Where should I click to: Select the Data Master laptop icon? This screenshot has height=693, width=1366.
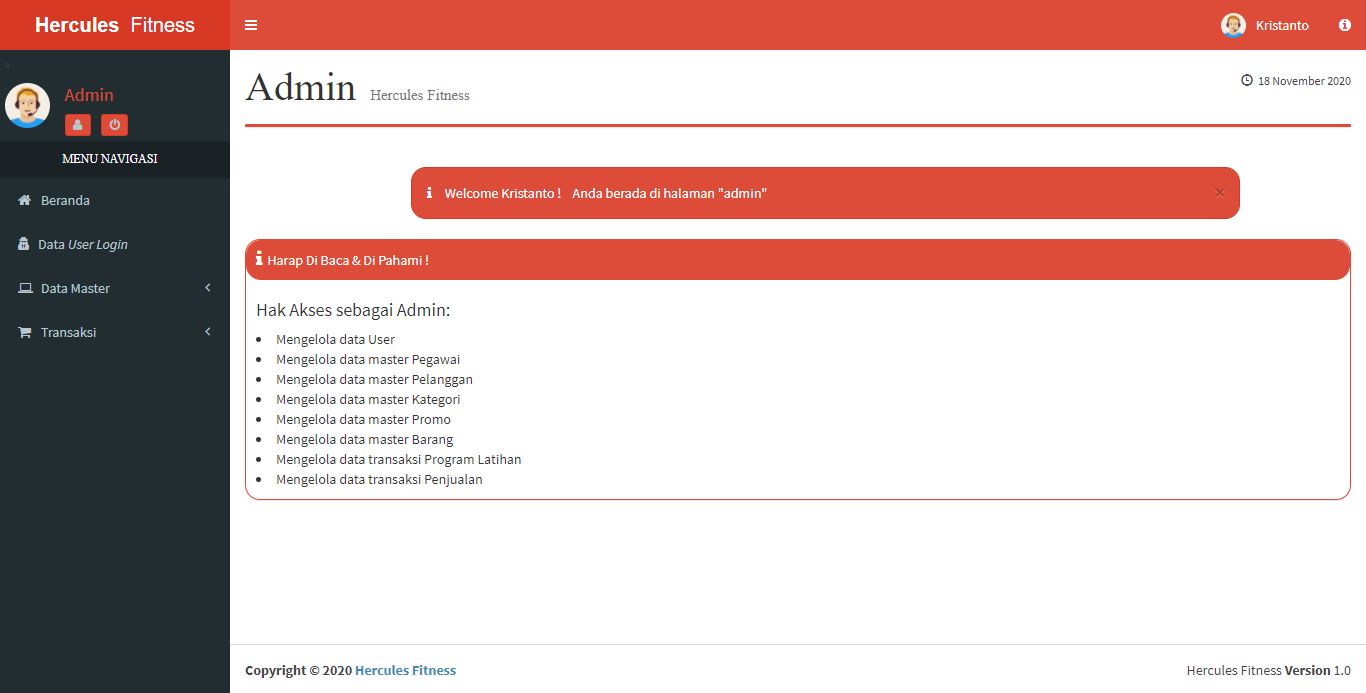click(x=25, y=288)
